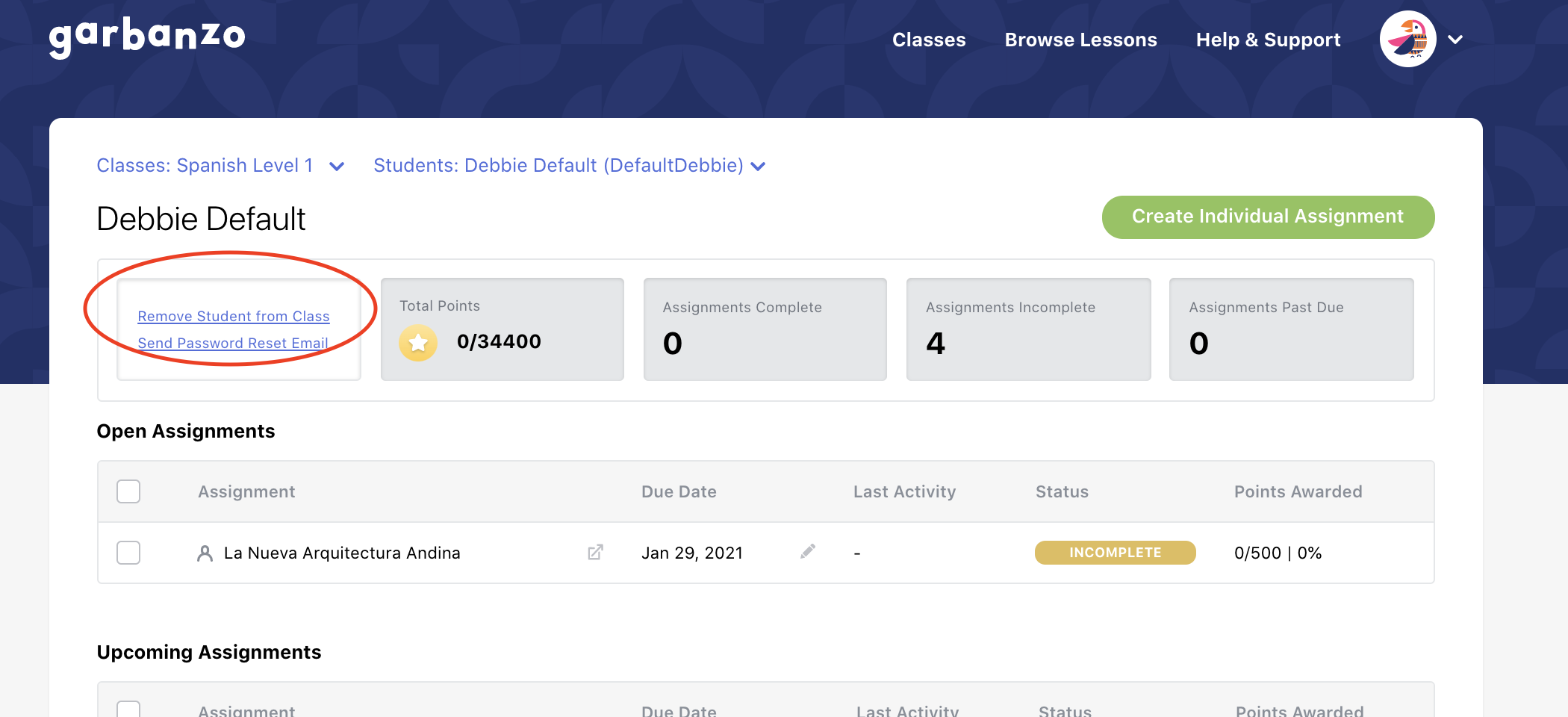Click the toucan profile avatar
Screen dimensions: 1568x717
tap(1407, 39)
